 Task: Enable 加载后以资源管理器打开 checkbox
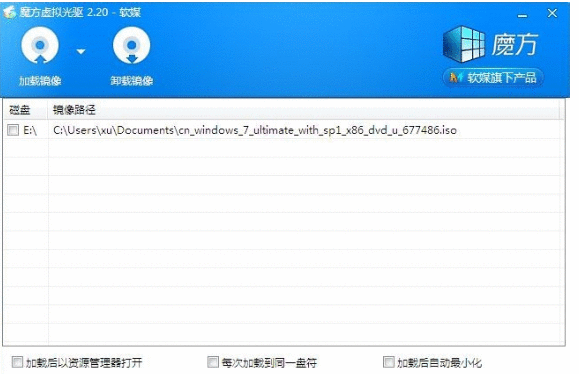[17, 362]
